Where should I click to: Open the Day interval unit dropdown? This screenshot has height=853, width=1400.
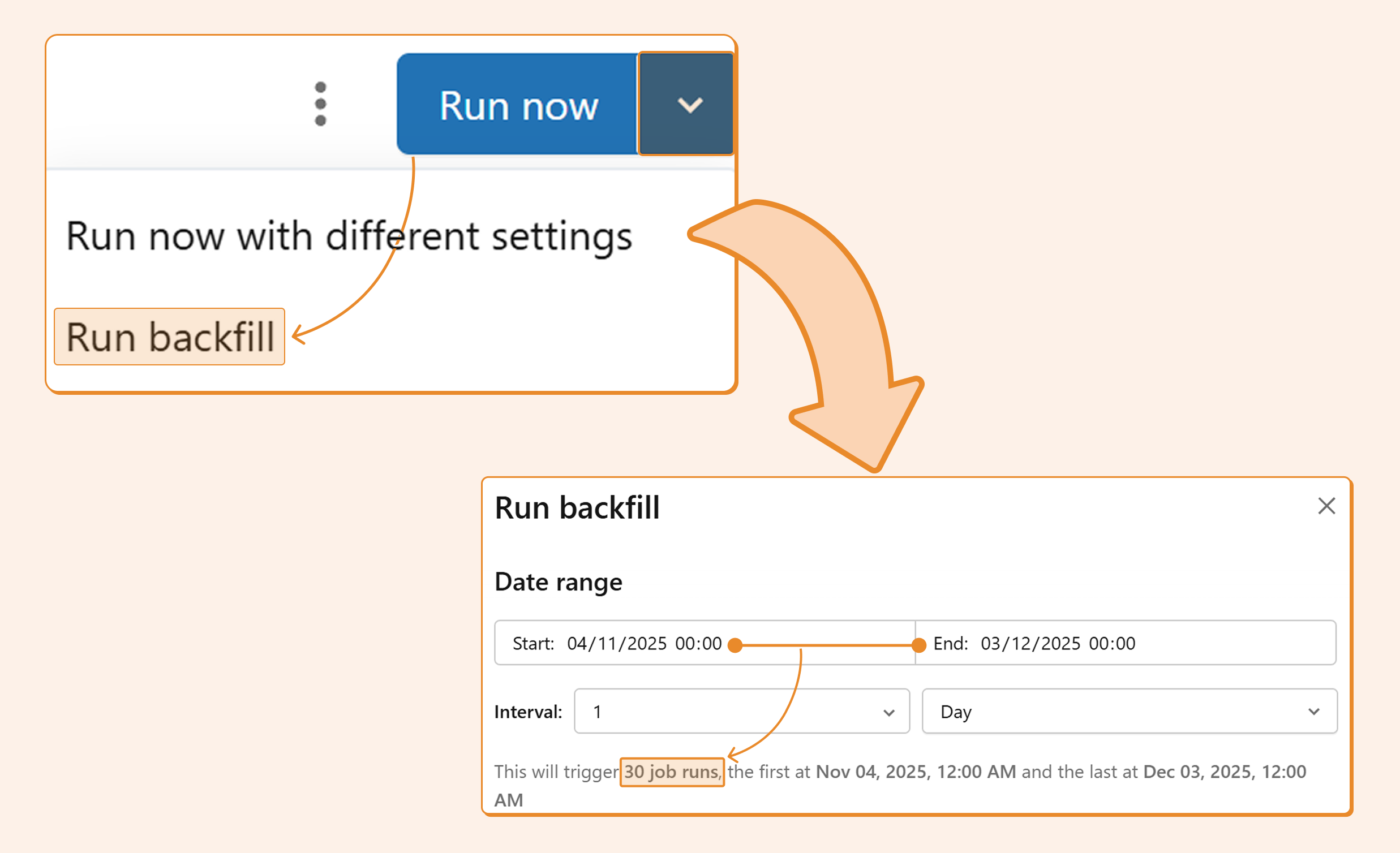1128,712
